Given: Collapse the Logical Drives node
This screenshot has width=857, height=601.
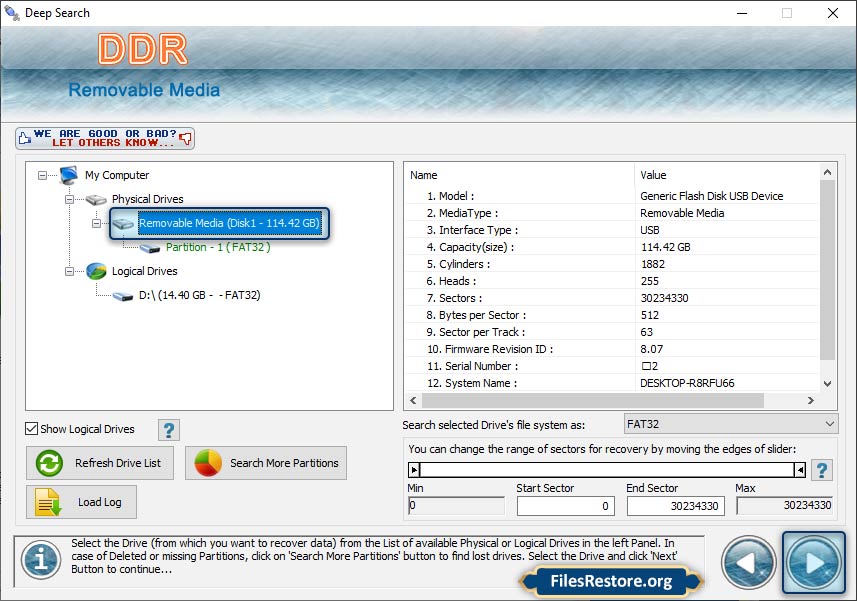Looking at the screenshot, I should pos(69,271).
